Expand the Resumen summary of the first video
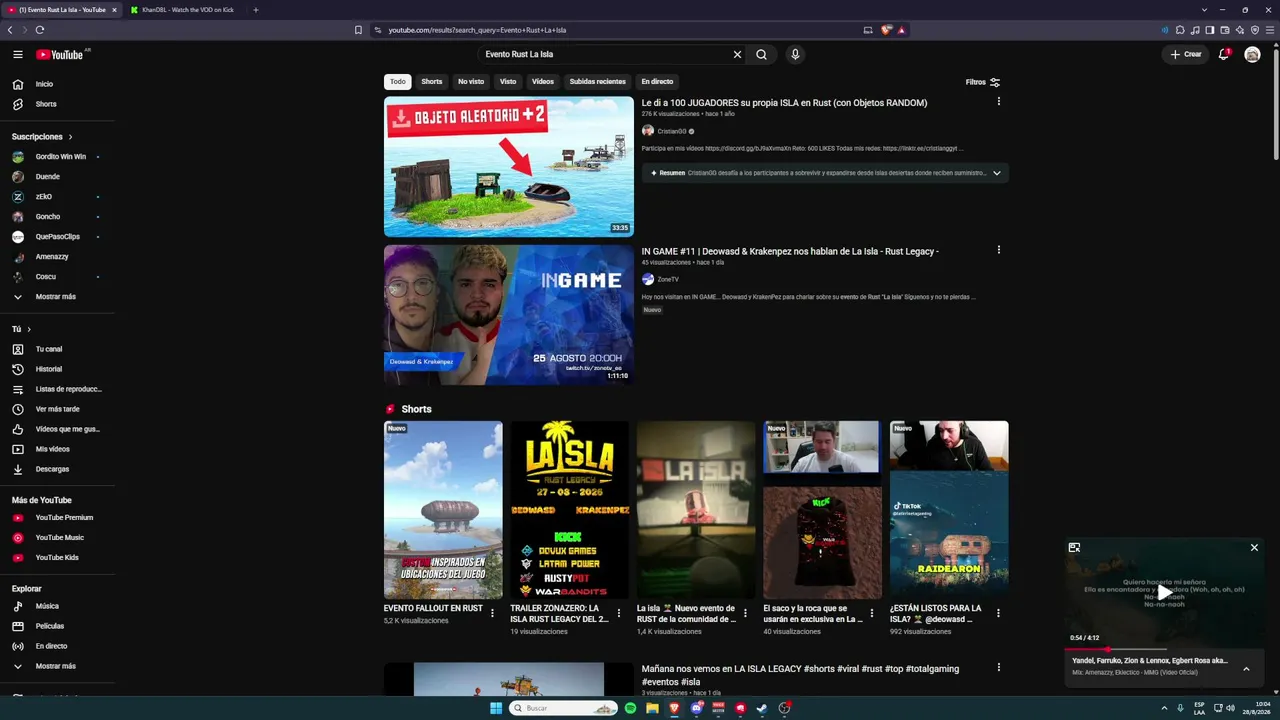This screenshot has height=720, width=1280. [x=996, y=173]
